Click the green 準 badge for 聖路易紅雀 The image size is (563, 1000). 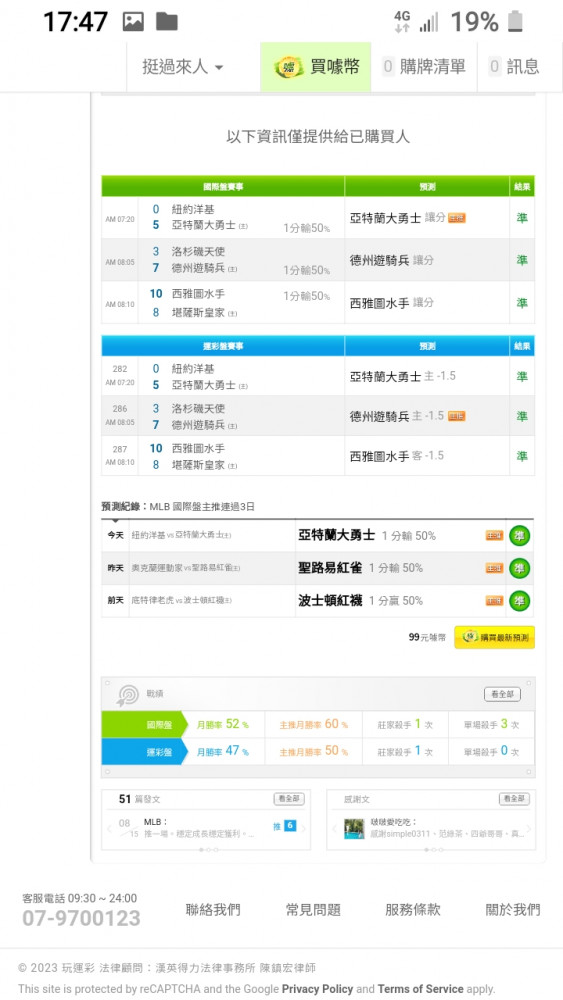[x=520, y=568]
